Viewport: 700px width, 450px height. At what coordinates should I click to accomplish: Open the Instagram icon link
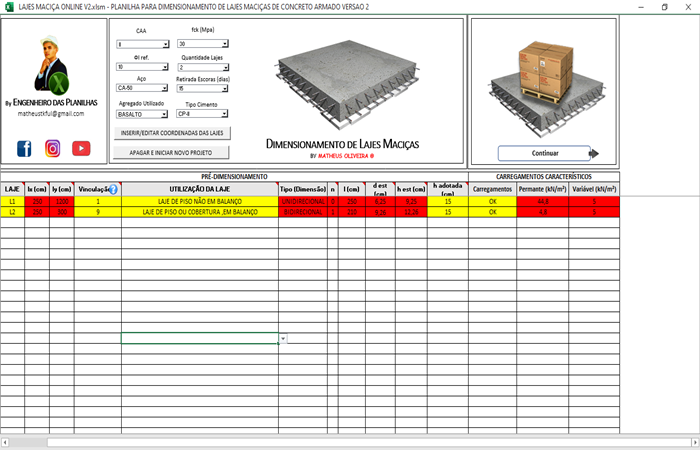pyautogui.click(x=52, y=148)
